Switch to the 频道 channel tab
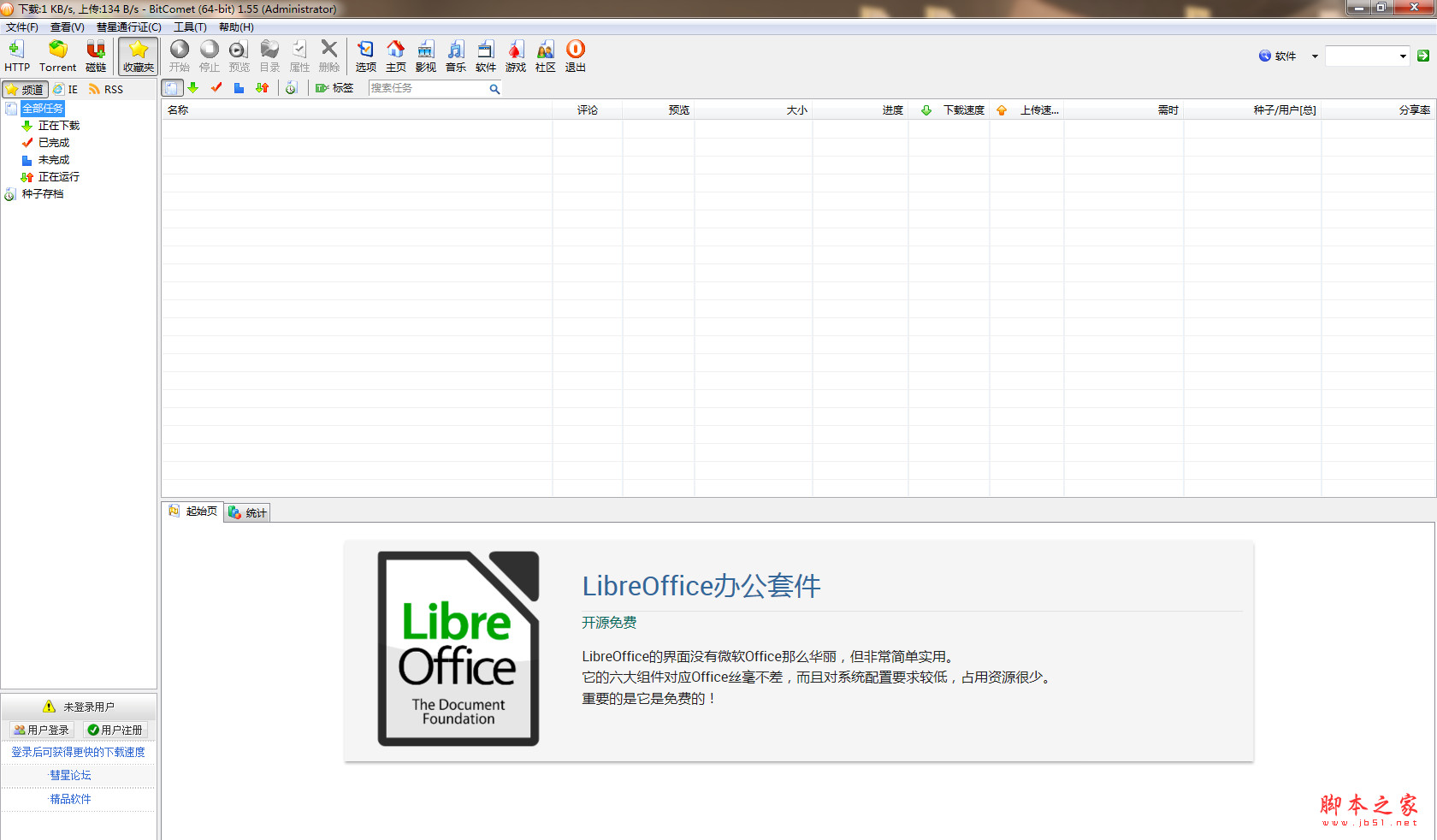The width and height of the screenshot is (1437, 840). click(x=24, y=89)
